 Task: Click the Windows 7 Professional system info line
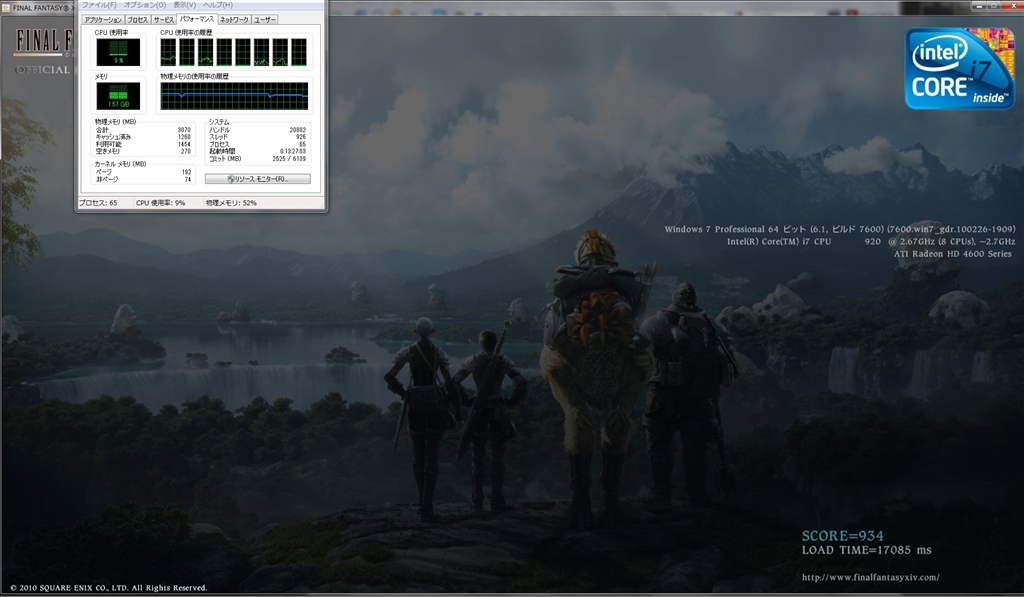tap(840, 229)
